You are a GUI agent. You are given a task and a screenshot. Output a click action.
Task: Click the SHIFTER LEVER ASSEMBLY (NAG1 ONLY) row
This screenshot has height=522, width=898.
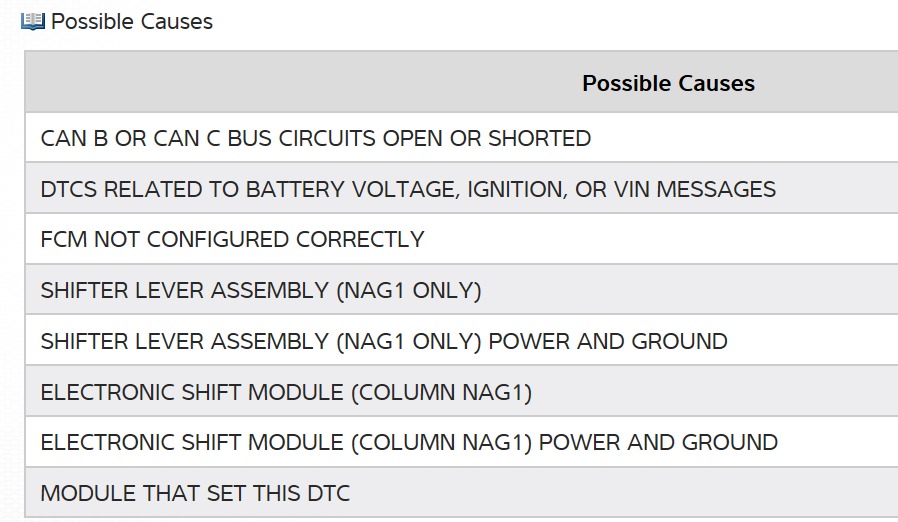(x=261, y=291)
